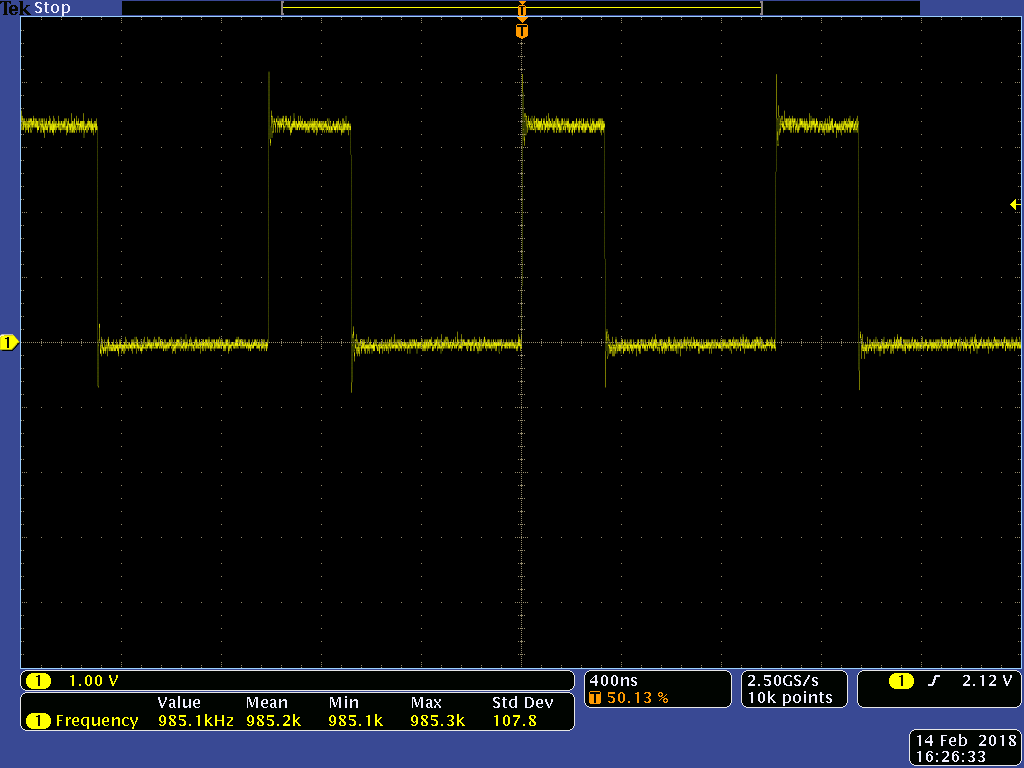This screenshot has width=1024, height=768.
Task: Click the record view bar at top of display
Action: point(521,8)
